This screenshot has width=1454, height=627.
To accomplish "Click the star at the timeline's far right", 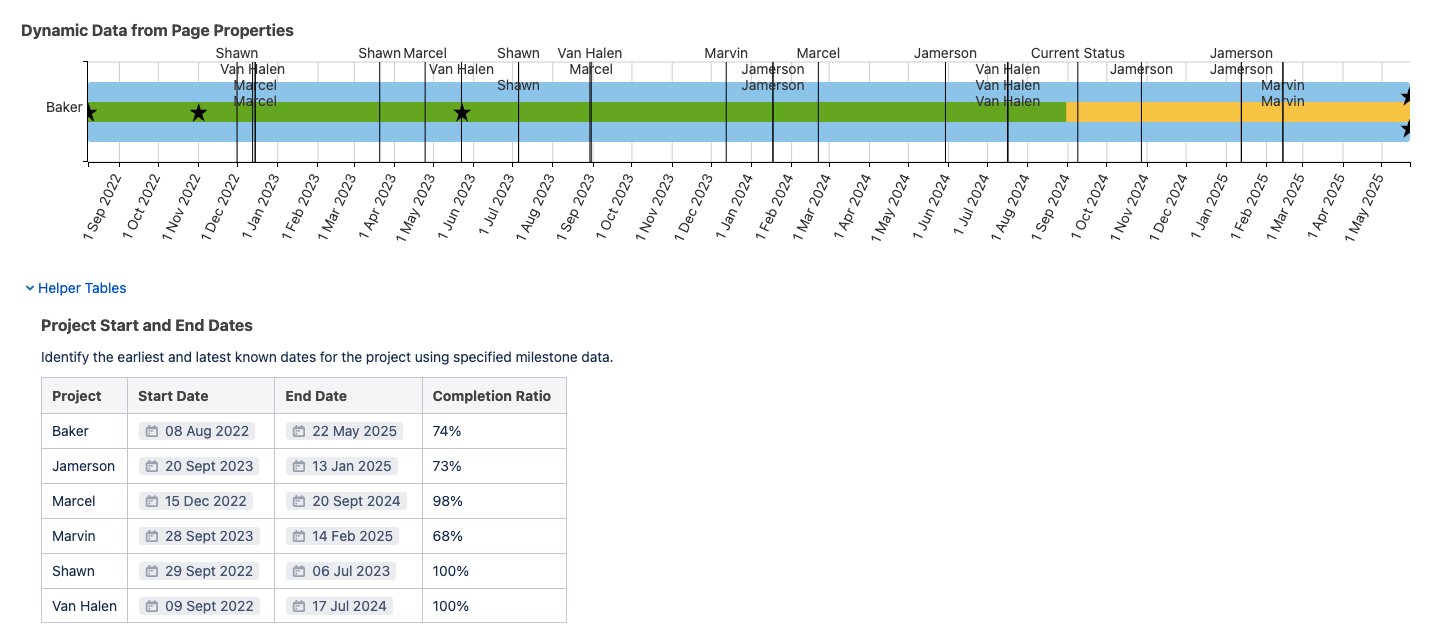I will click(x=1406, y=97).
